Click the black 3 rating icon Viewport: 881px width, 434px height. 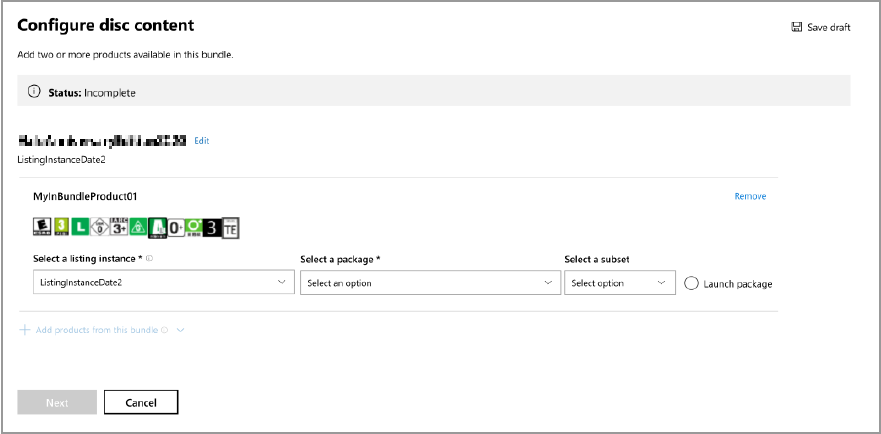[x=212, y=228]
